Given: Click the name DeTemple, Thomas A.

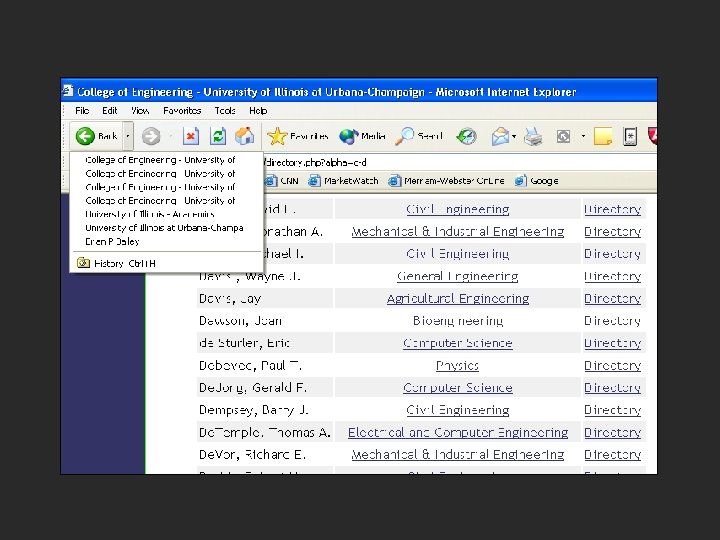Looking at the screenshot, I should [x=264, y=433].
